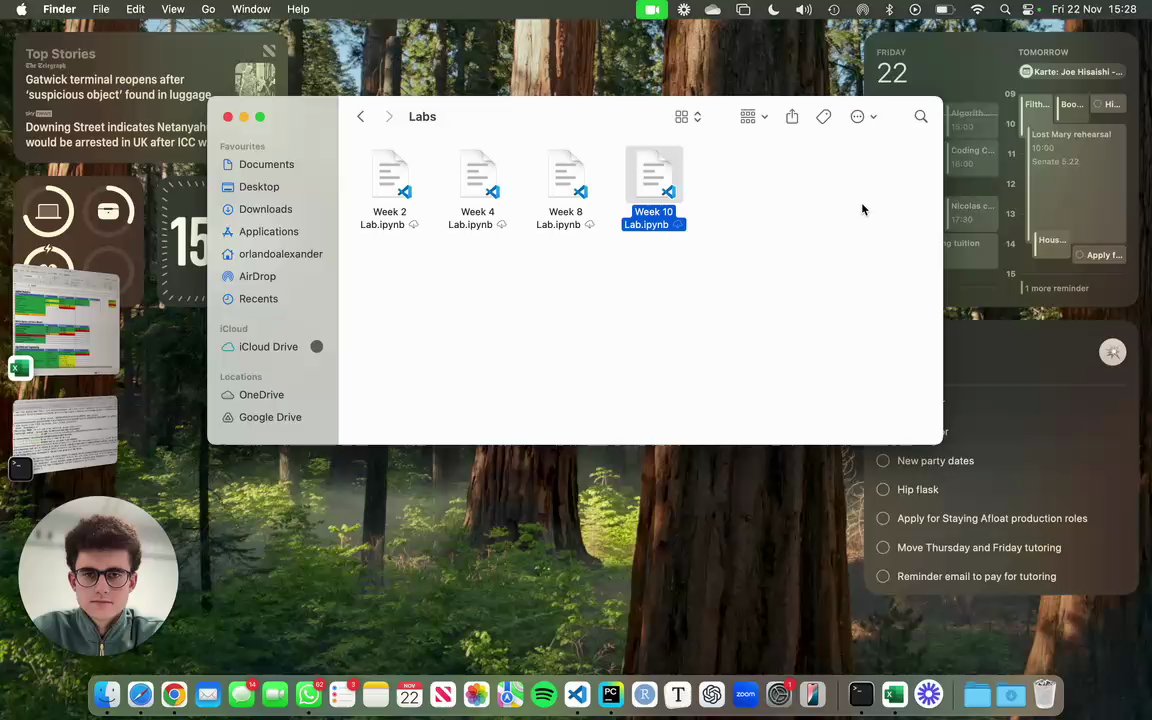Mark 'New party dates' reminder complete
Image resolution: width=1152 pixels, height=720 pixels.
click(x=883, y=461)
